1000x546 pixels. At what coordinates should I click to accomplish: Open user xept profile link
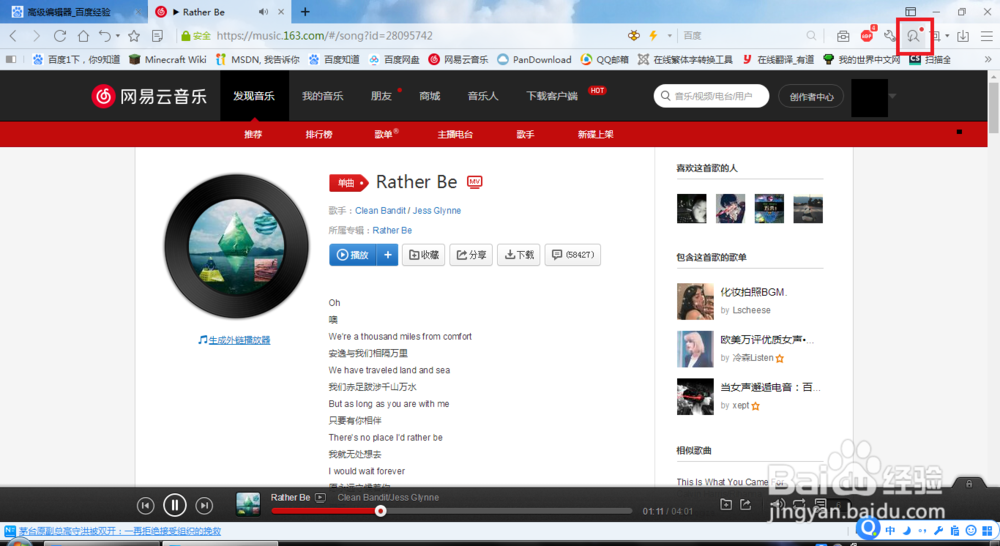point(740,406)
